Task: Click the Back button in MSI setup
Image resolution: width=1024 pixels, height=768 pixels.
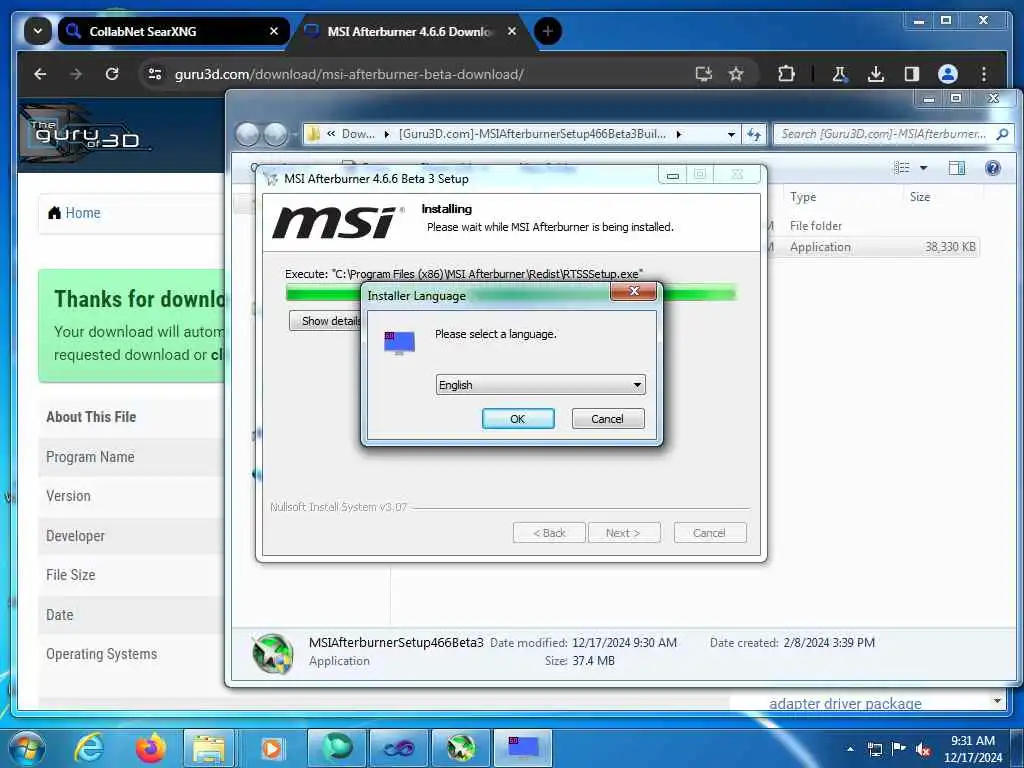Action: click(549, 533)
